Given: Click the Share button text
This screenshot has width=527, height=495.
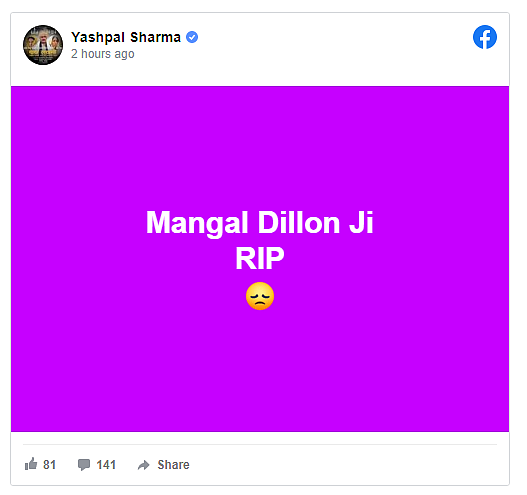Looking at the screenshot, I should point(173,464).
